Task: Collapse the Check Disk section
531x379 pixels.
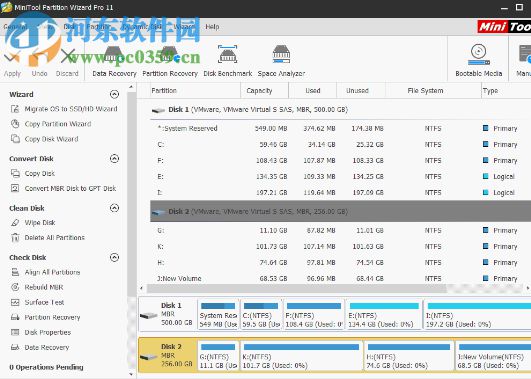Action: [114, 257]
